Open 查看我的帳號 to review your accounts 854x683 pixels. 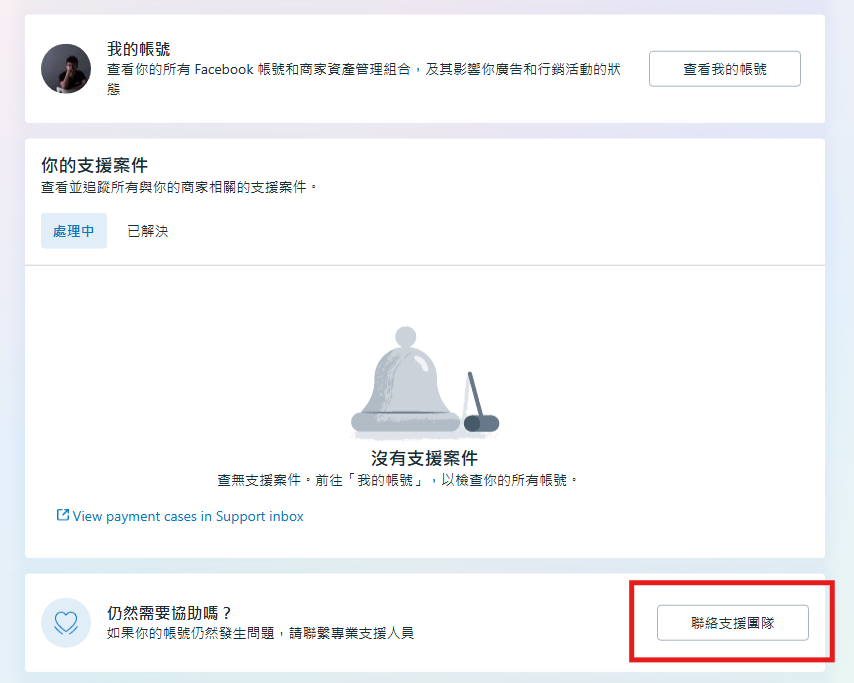[x=724, y=68]
